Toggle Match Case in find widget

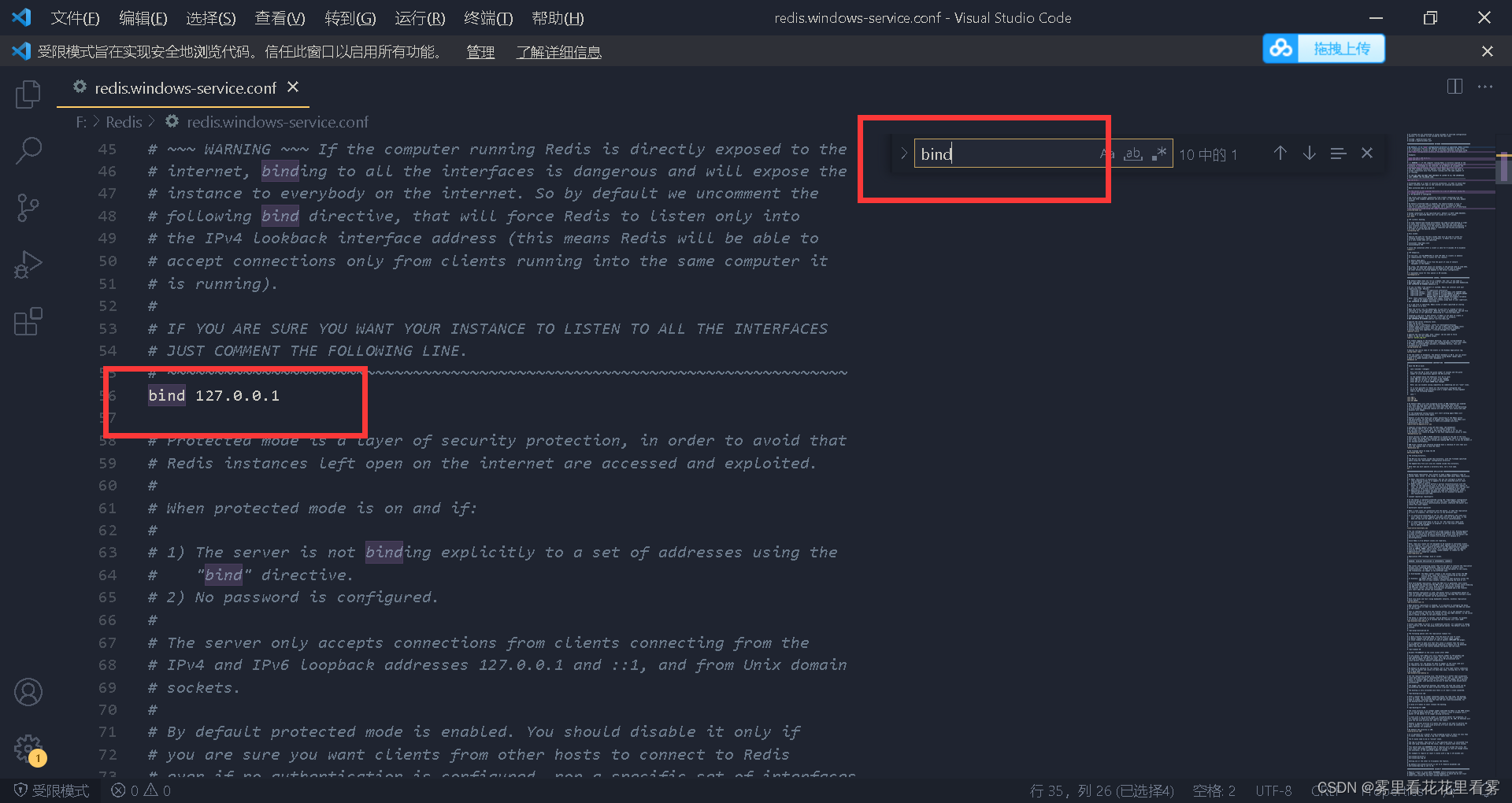click(x=1107, y=154)
